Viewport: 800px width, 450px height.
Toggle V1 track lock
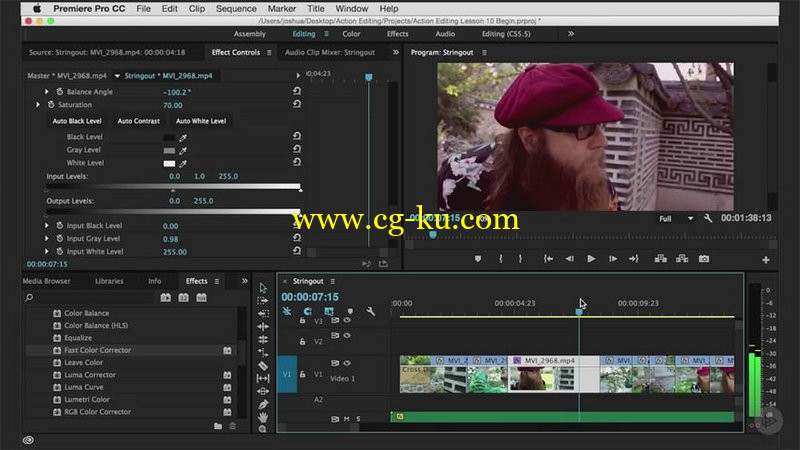(303, 374)
